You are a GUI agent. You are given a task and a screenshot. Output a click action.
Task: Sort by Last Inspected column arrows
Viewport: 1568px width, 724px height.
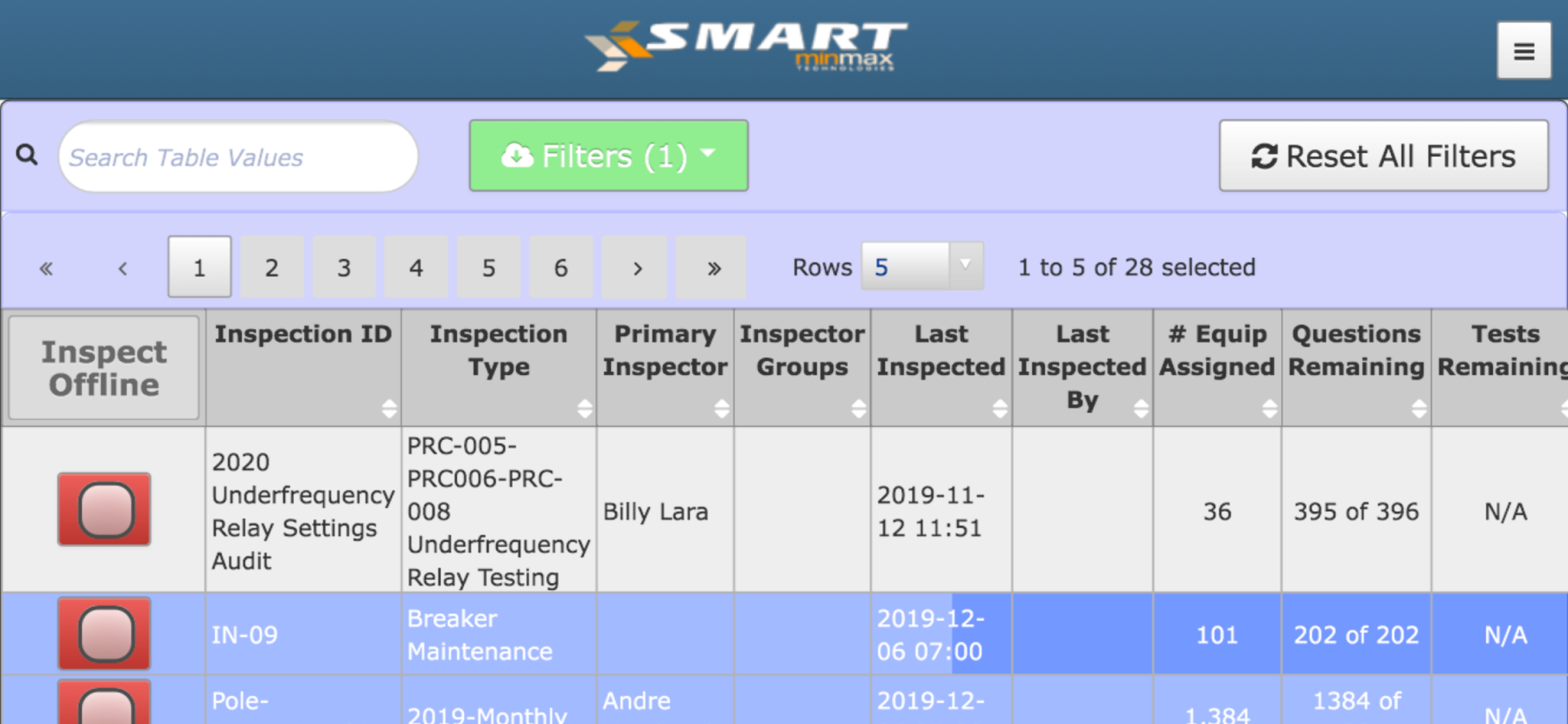[999, 408]
